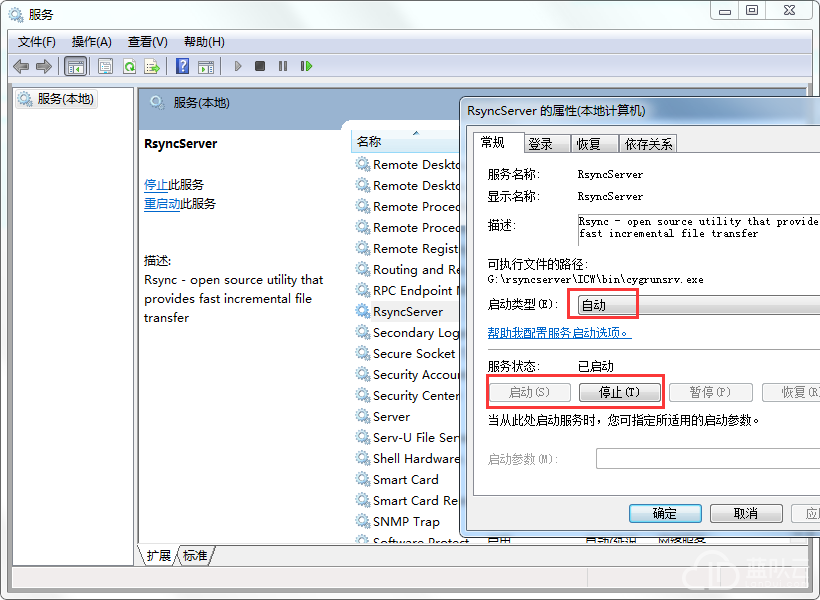Select Shell Hardware service row

[x=407, y=458]
